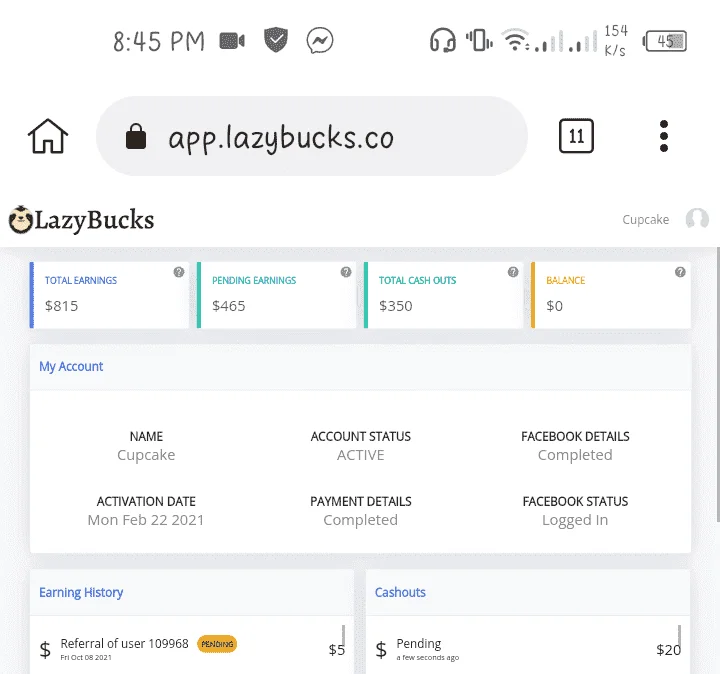This screenshot has height=674, width=720.
Task: Tap the Wi-Fi signal icon
Action: tap(515, 40)
